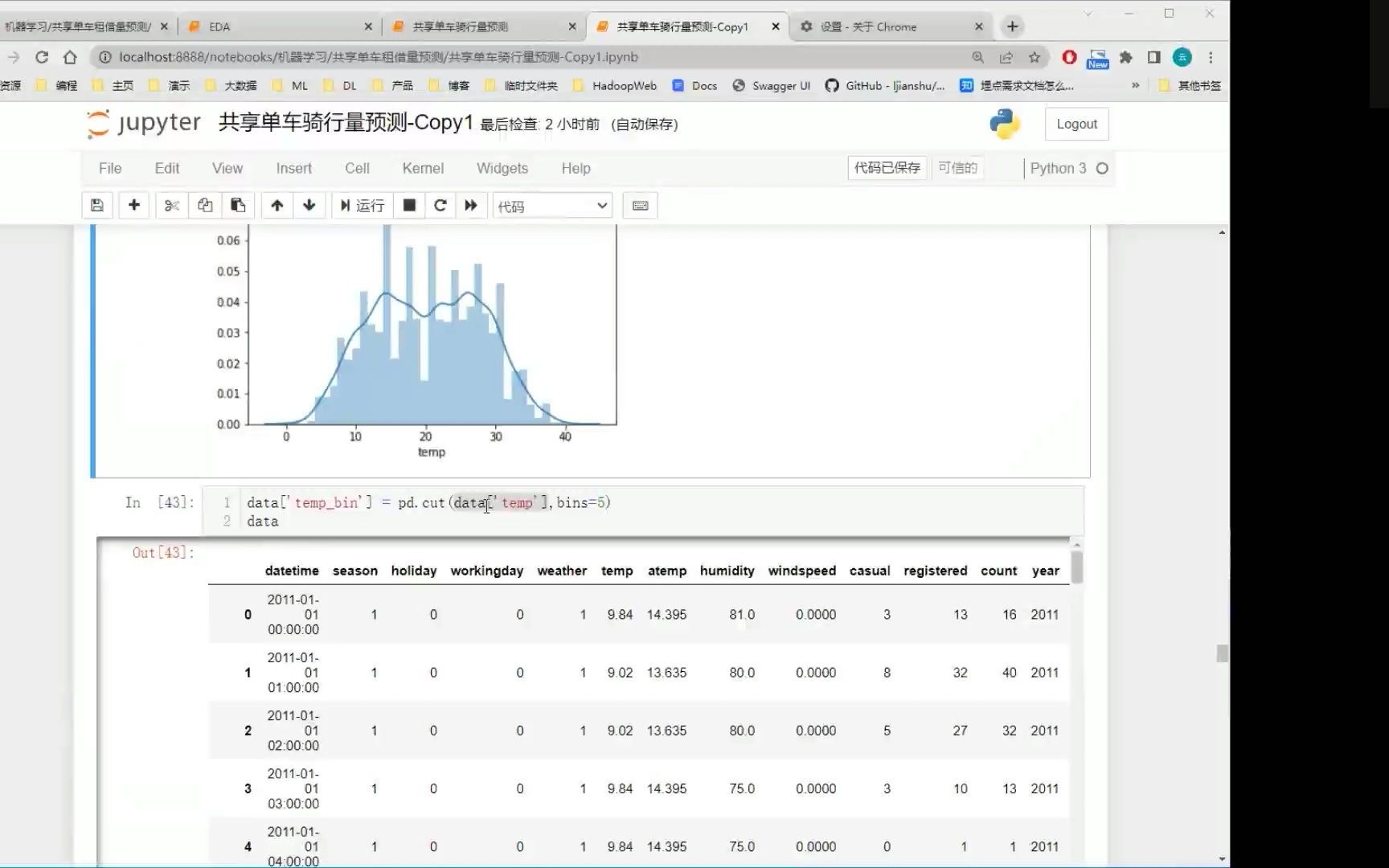
Task: Toggle the Chrome side panel icon
Action: 1153,57
